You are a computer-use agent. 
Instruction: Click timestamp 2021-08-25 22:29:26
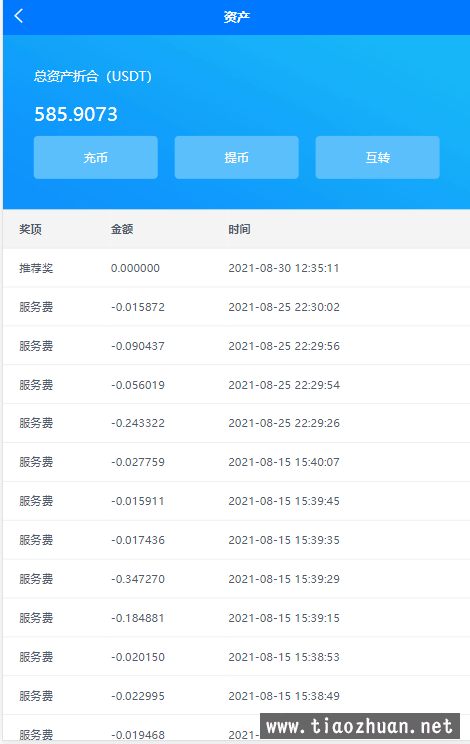(284, 423)
